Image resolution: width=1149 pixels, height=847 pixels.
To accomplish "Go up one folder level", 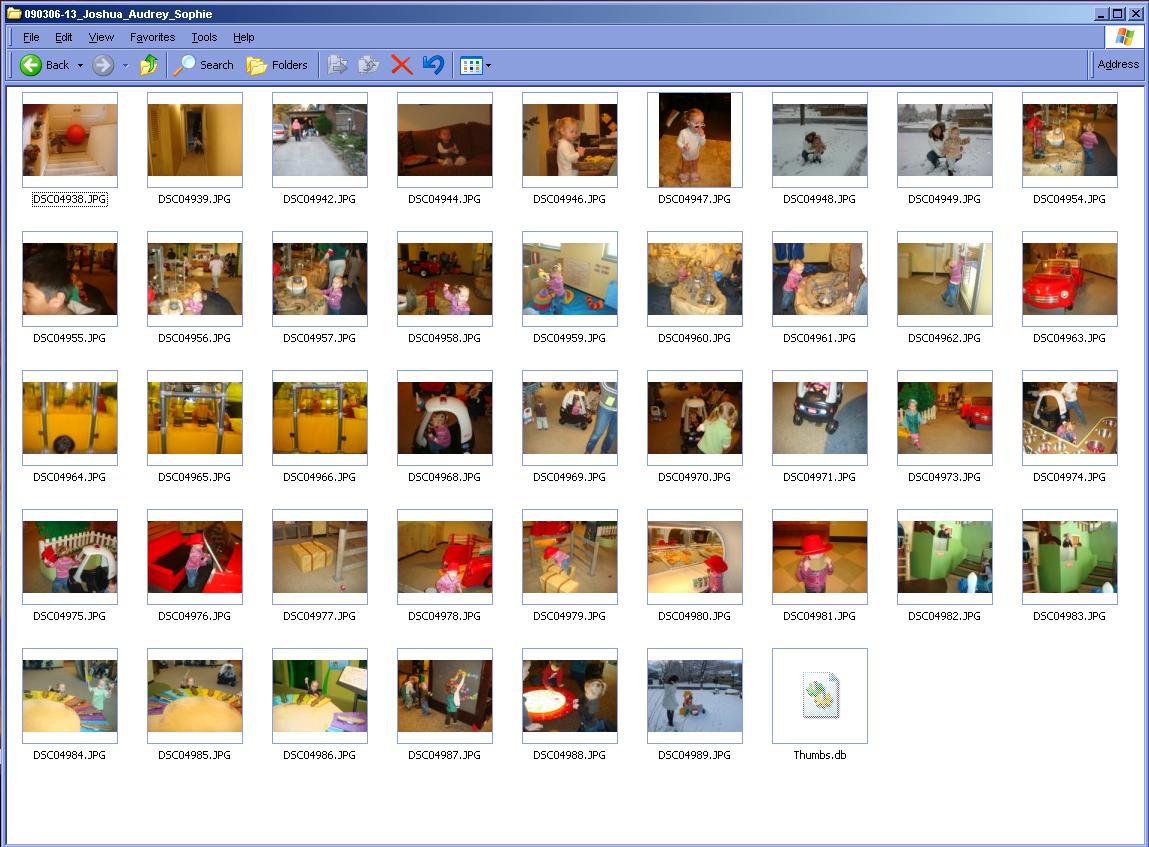I will (149, 65).
